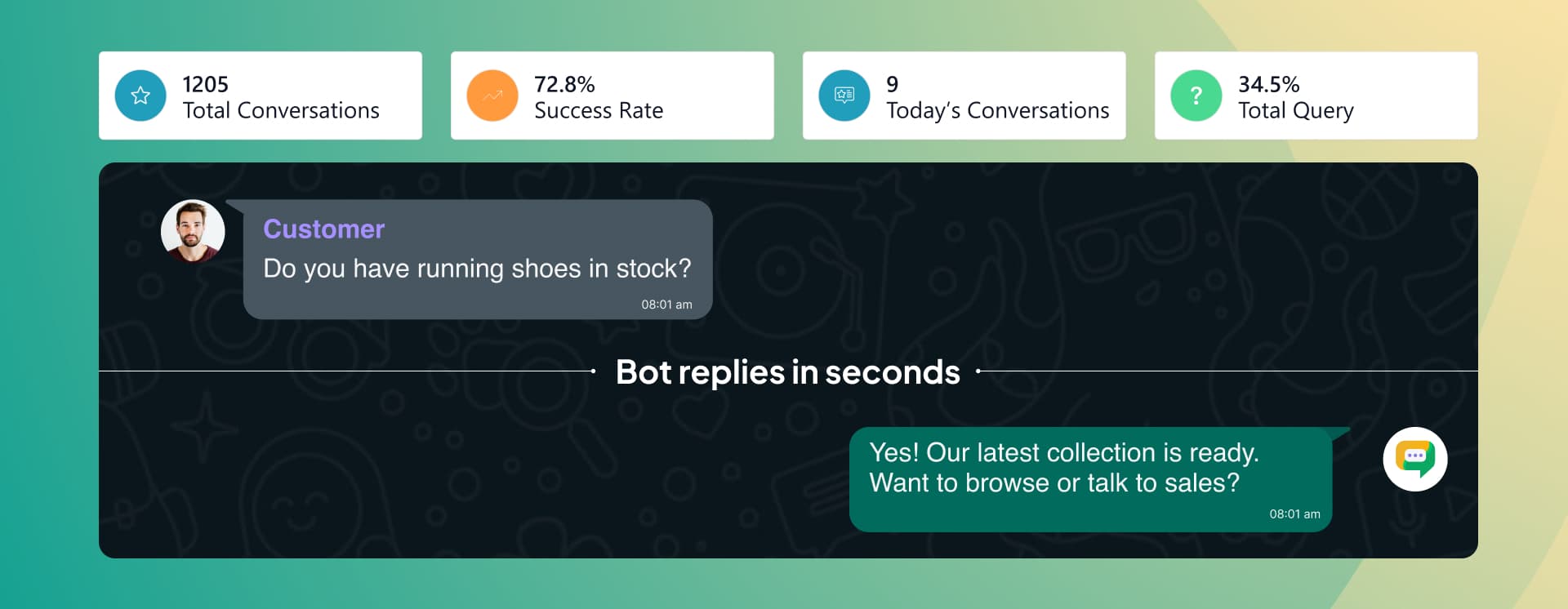Select the 34.5% query percentage
The height and width of the screenshot is (609, 1568).
point(1268,84)
